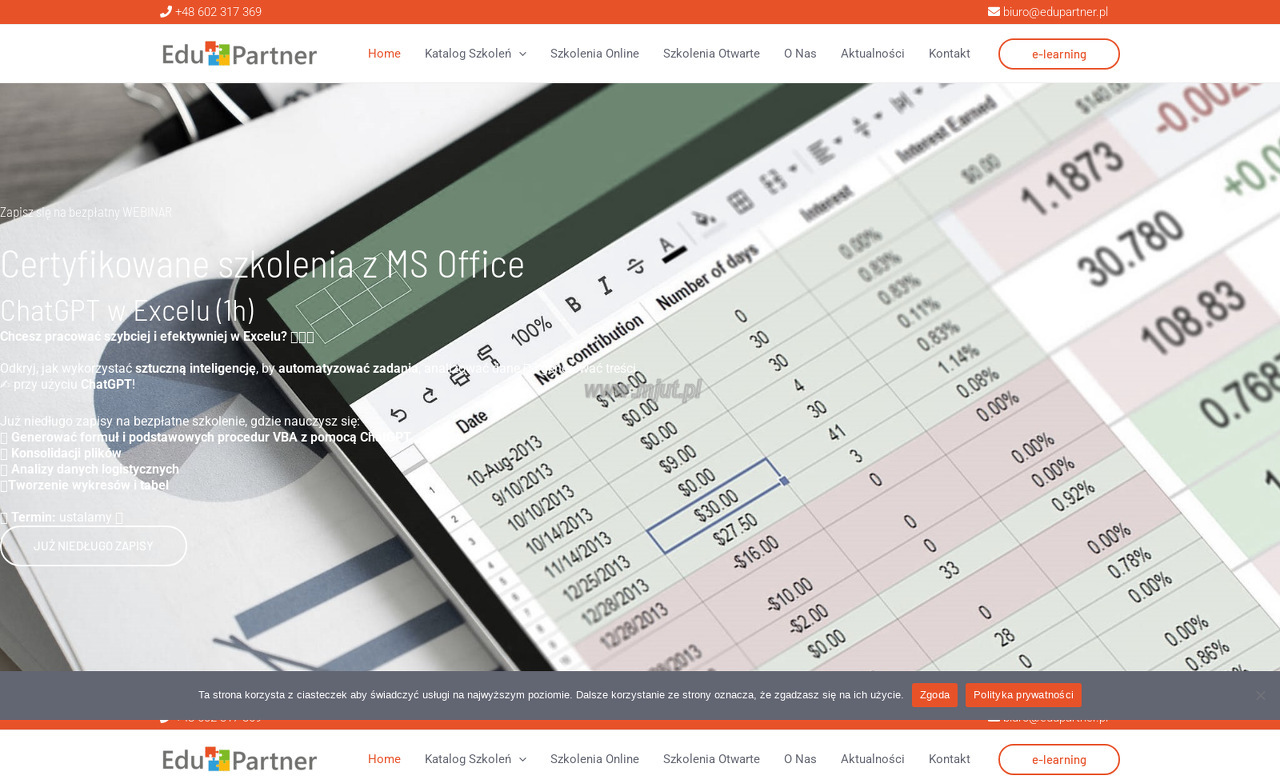
Task: Open Szkolenia Otwarte in top navigation
Action: (x=711, y=54)
